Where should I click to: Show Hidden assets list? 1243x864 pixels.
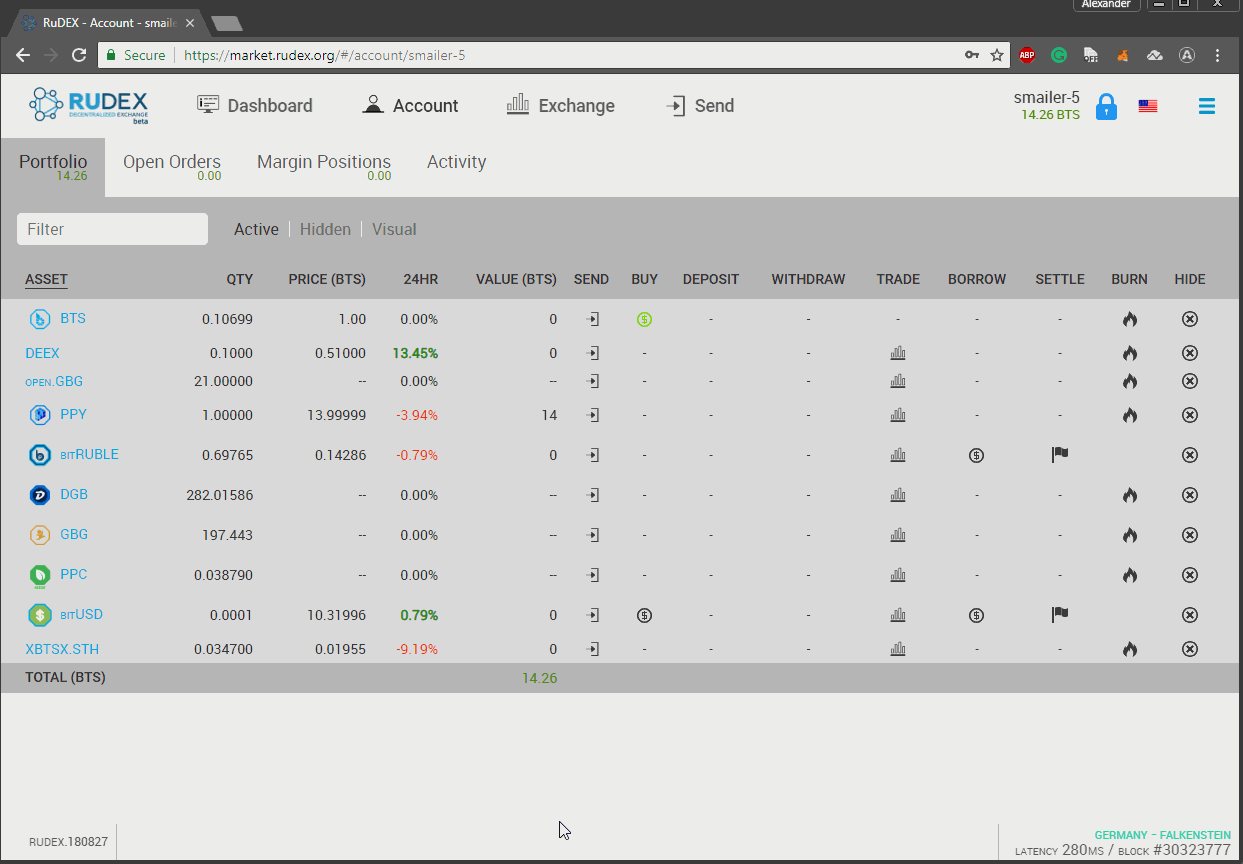325,229
